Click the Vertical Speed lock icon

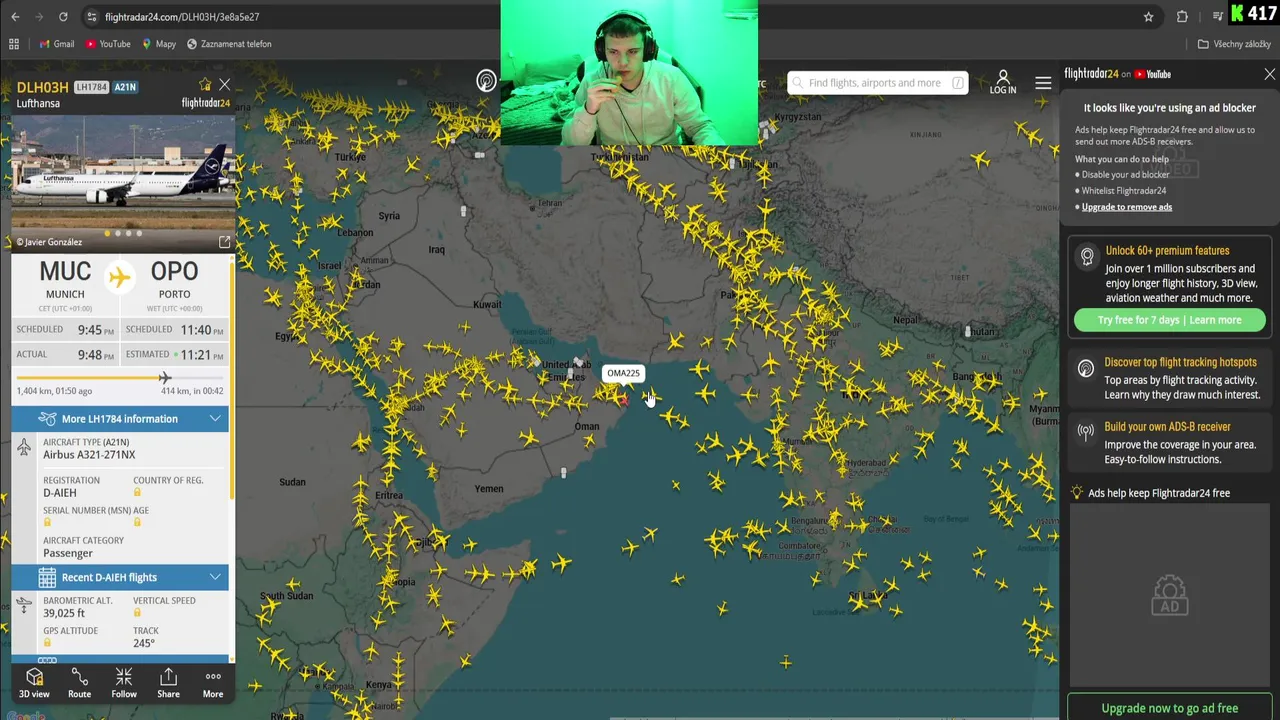point(137,613)
